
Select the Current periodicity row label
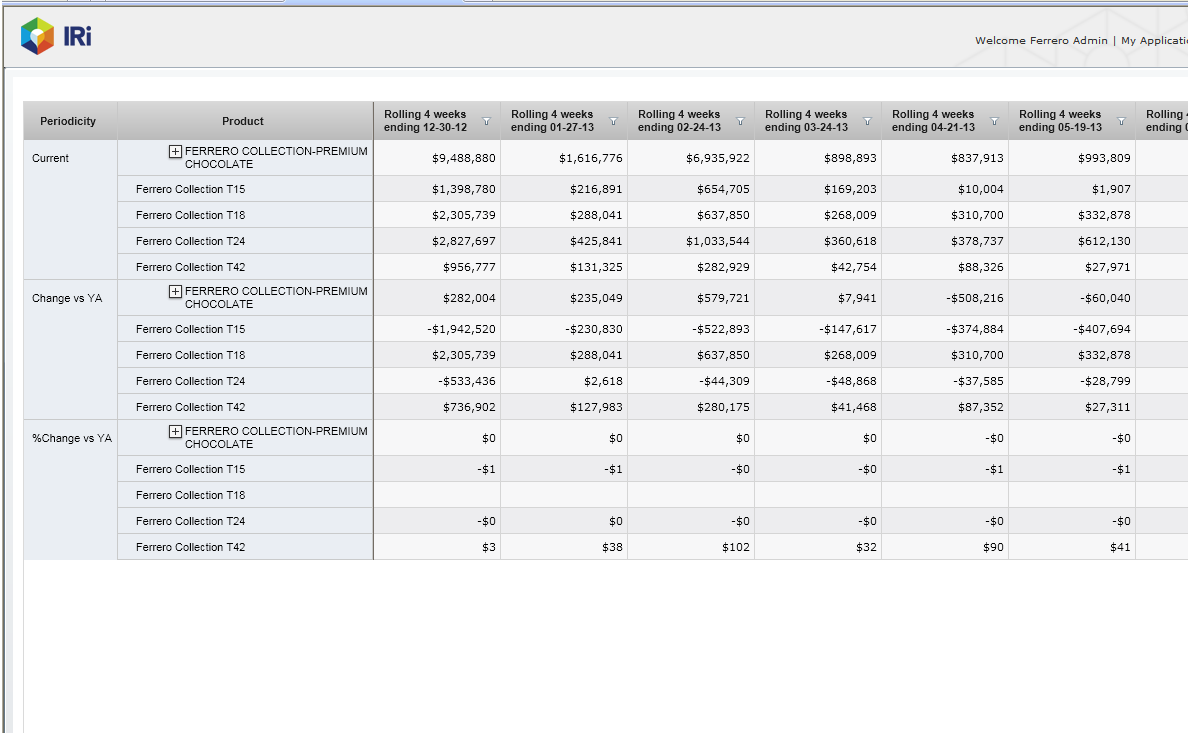tap(50, 158)
